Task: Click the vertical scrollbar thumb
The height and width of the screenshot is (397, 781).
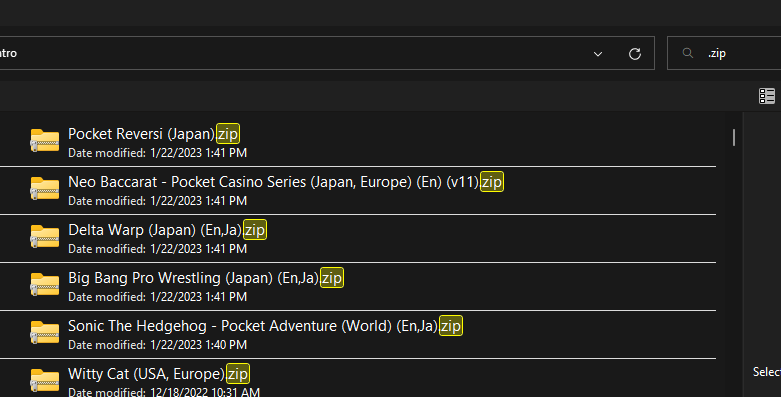Action: pyautogui.click(x=734, y=137)
